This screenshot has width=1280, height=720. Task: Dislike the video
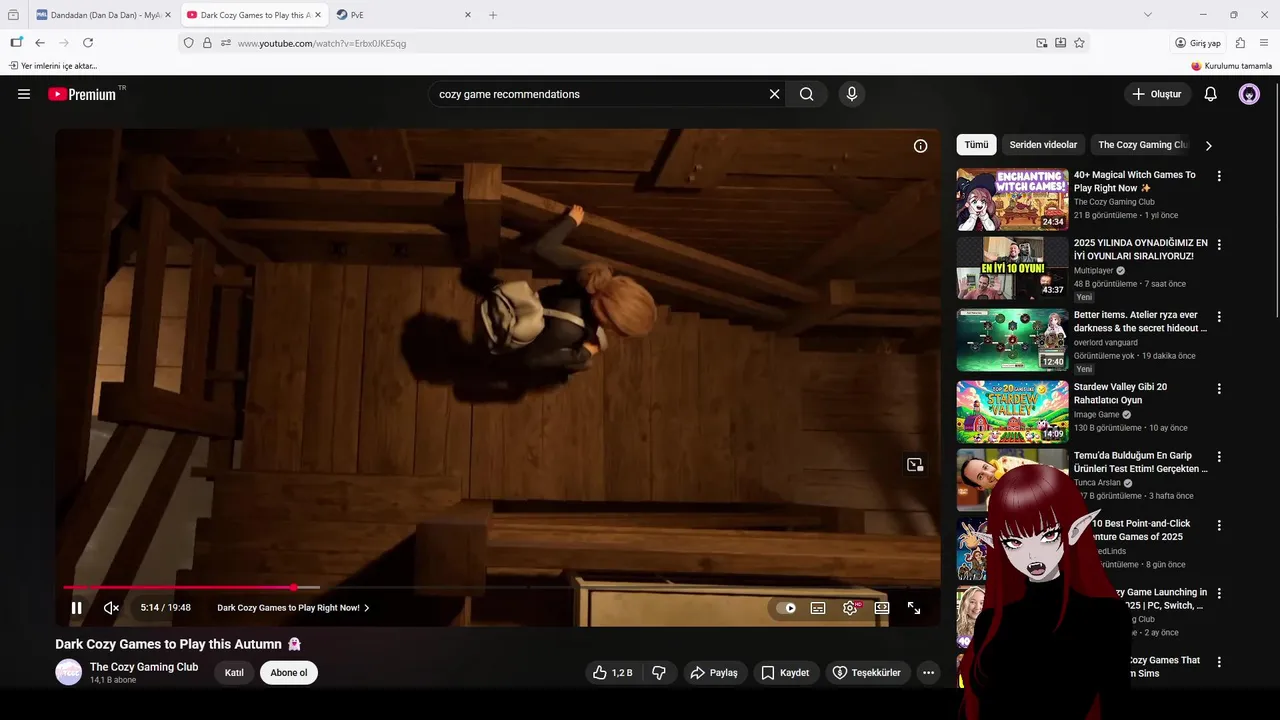click(x=659, y=673)
